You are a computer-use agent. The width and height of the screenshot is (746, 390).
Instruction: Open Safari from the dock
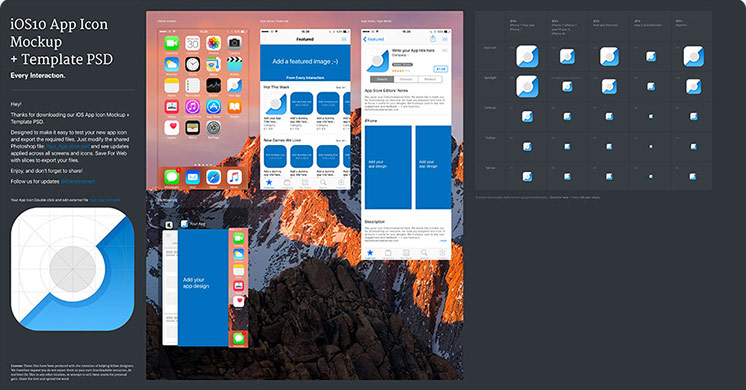click(213, 177)
